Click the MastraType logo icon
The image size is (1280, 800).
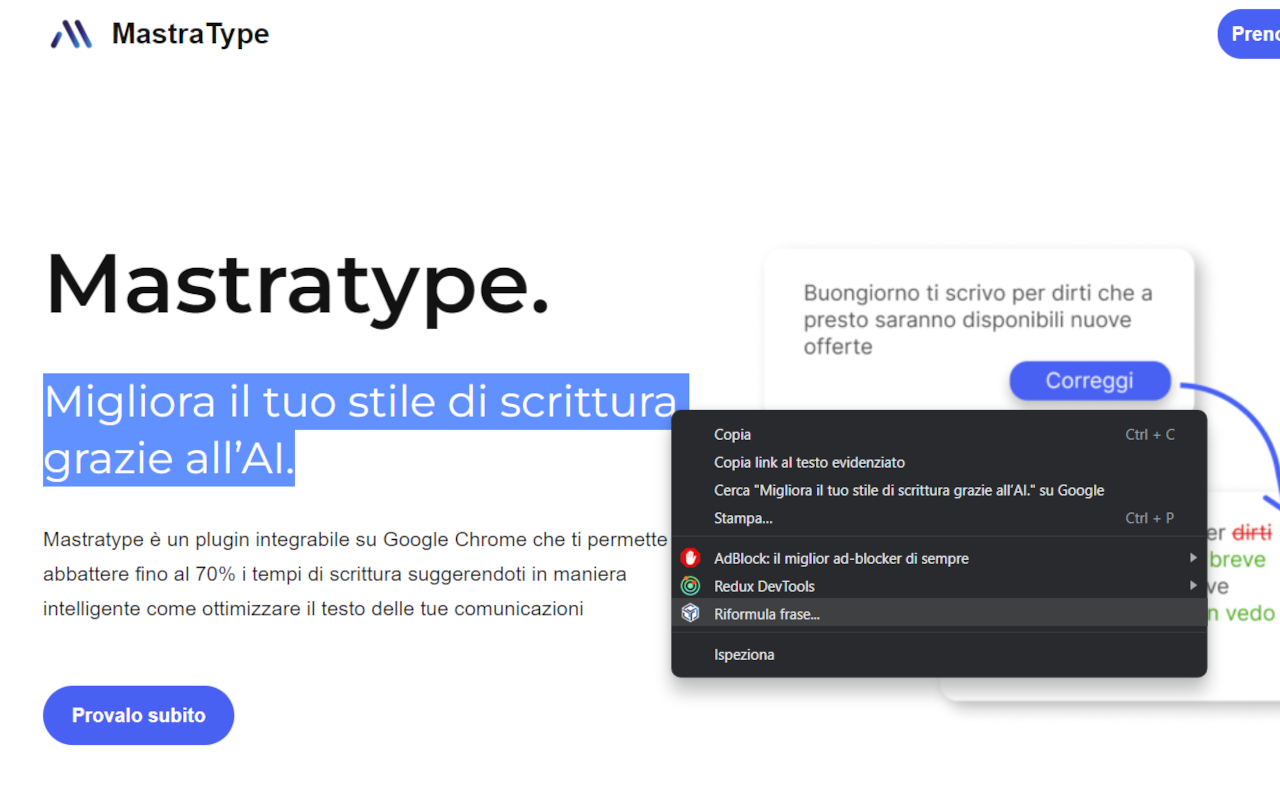click(x=71, y=34)
